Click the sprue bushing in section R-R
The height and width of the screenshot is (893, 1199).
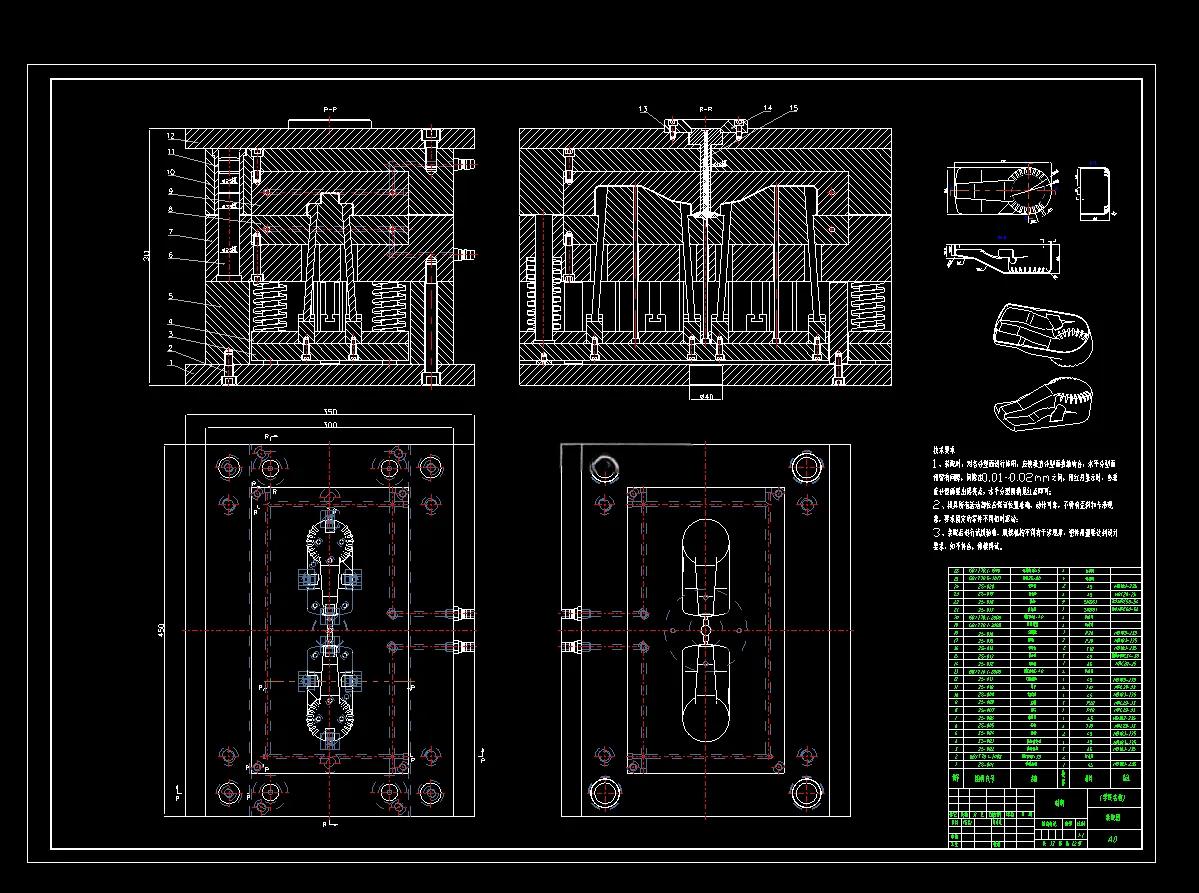(x=706, y=172)
